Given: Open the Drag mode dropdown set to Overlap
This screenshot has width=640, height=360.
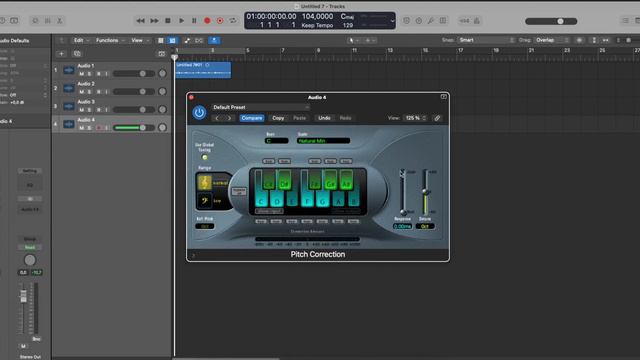Looking at the screenshot, I should point(551,40).
